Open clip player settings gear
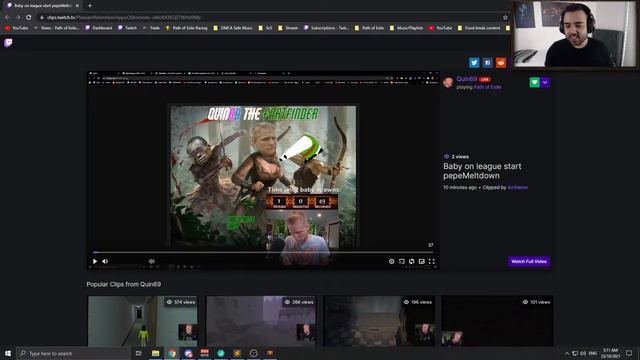Screen dimensions: 640x360 (x=391, y=261)
